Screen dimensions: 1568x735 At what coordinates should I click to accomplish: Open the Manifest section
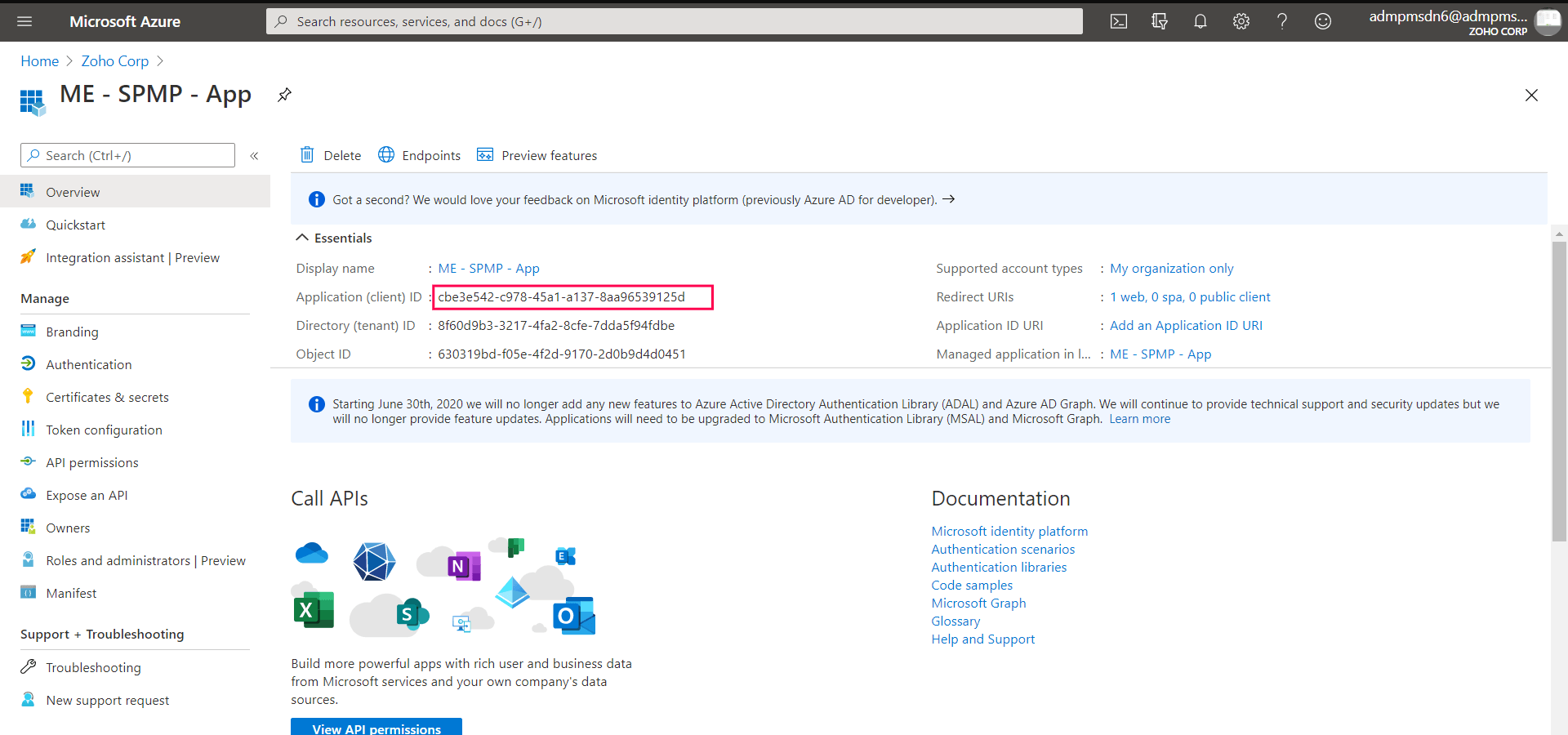[x=71, y=593]
